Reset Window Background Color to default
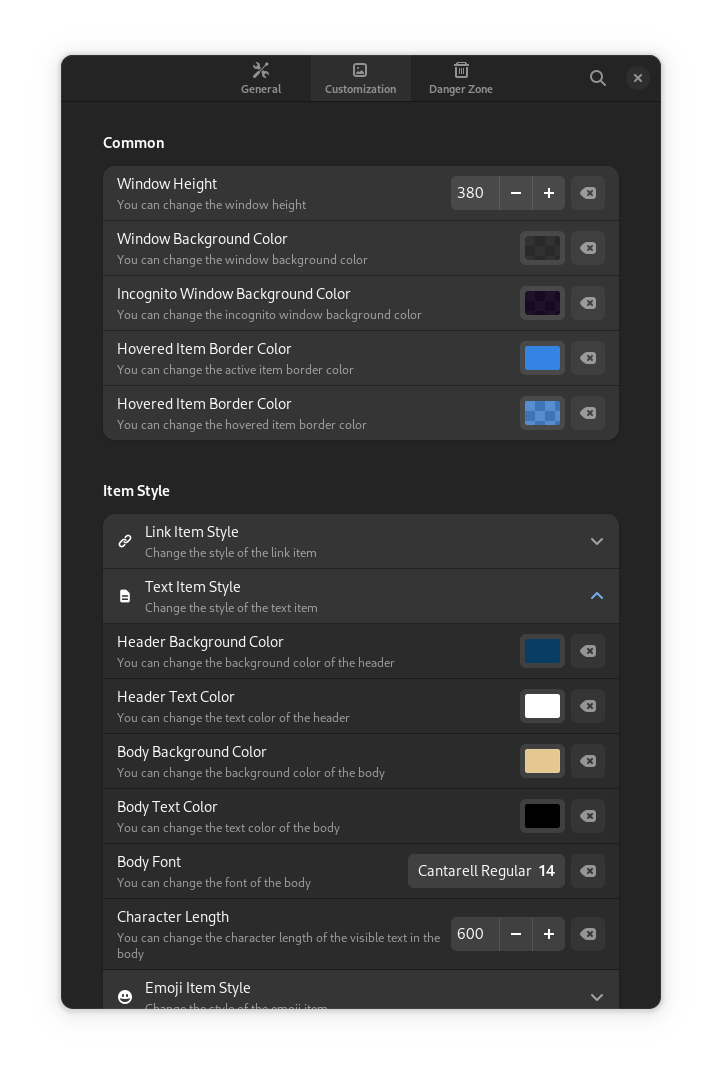The width and height of the screenshot is (722, 1076). [x=588, y=248]
